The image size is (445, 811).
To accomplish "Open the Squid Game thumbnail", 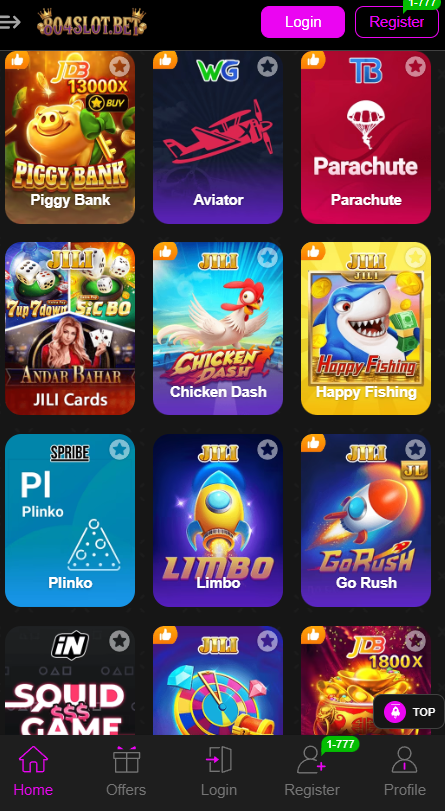I will pos(70,680).
